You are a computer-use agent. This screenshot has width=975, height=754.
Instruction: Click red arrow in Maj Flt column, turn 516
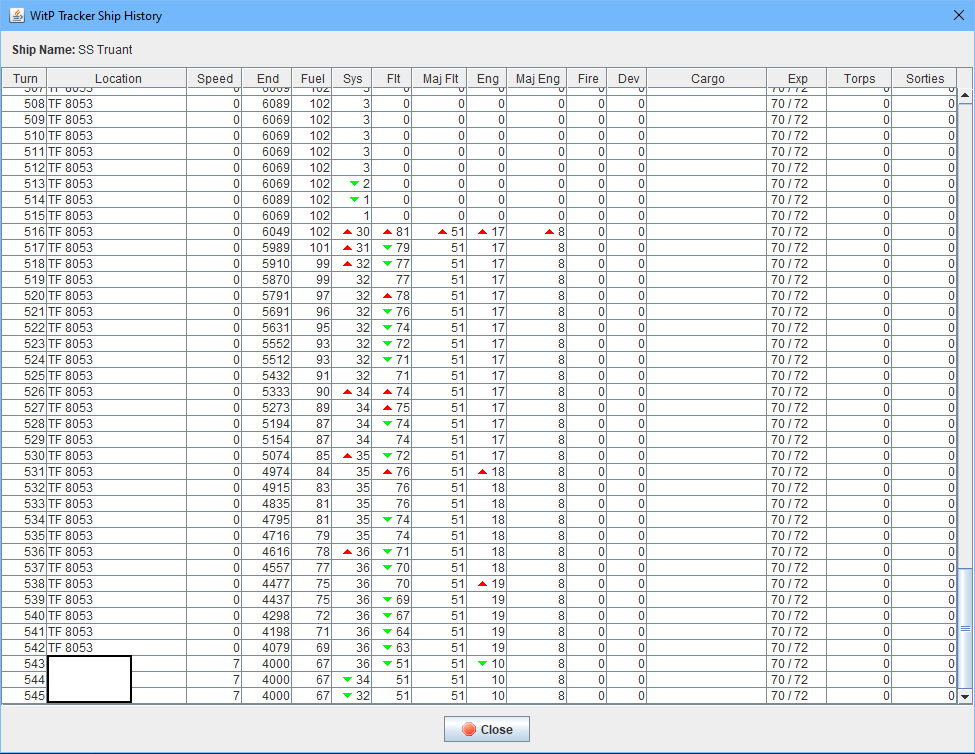(443, 232)
